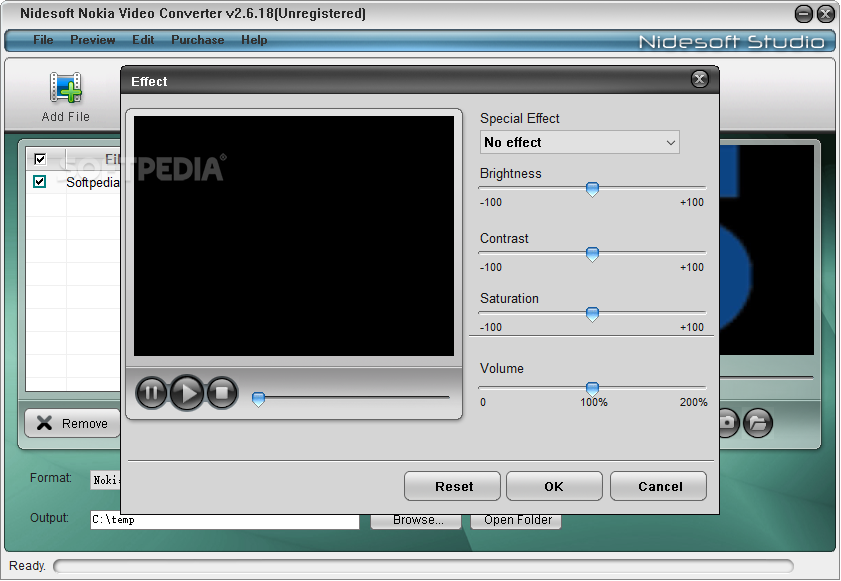Screen dimensions: 841x581
Task: Click the Output path field
Action: coord(225,520)
